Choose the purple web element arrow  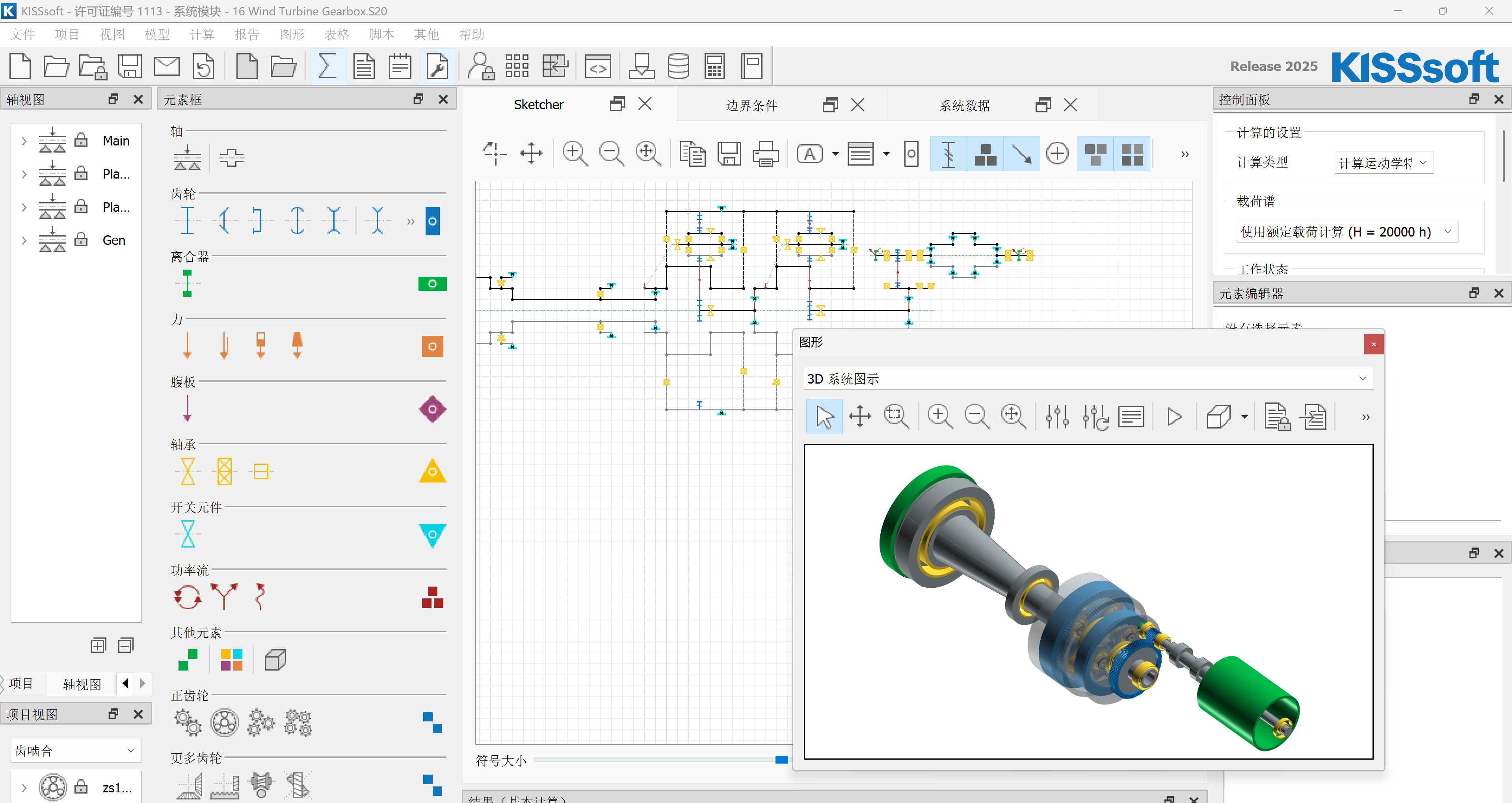pyautogui.click(x=187, y=408)
